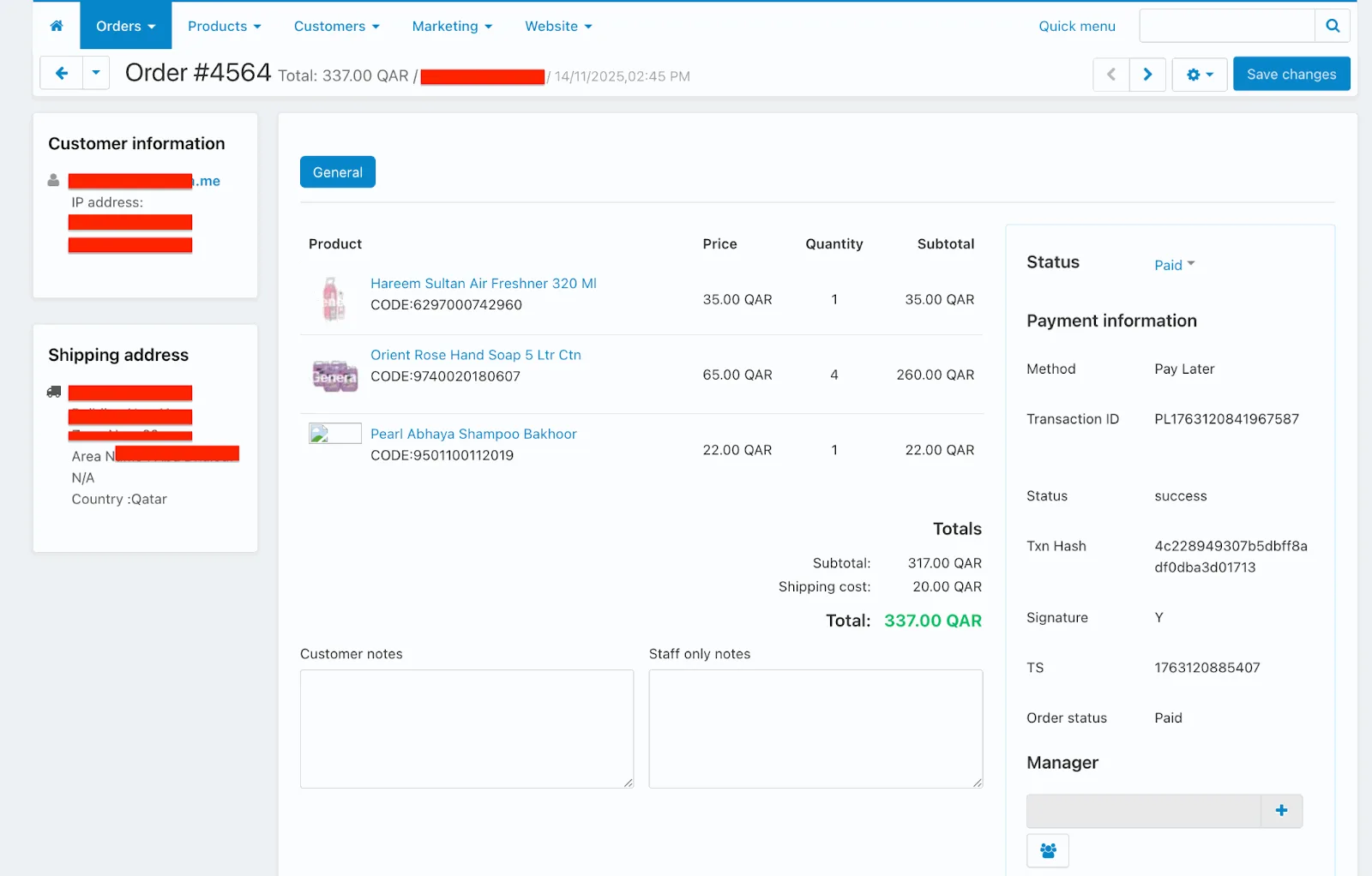Open the customer email link ending .me
The image size is (1372, 876).
(x=144, y=181)
